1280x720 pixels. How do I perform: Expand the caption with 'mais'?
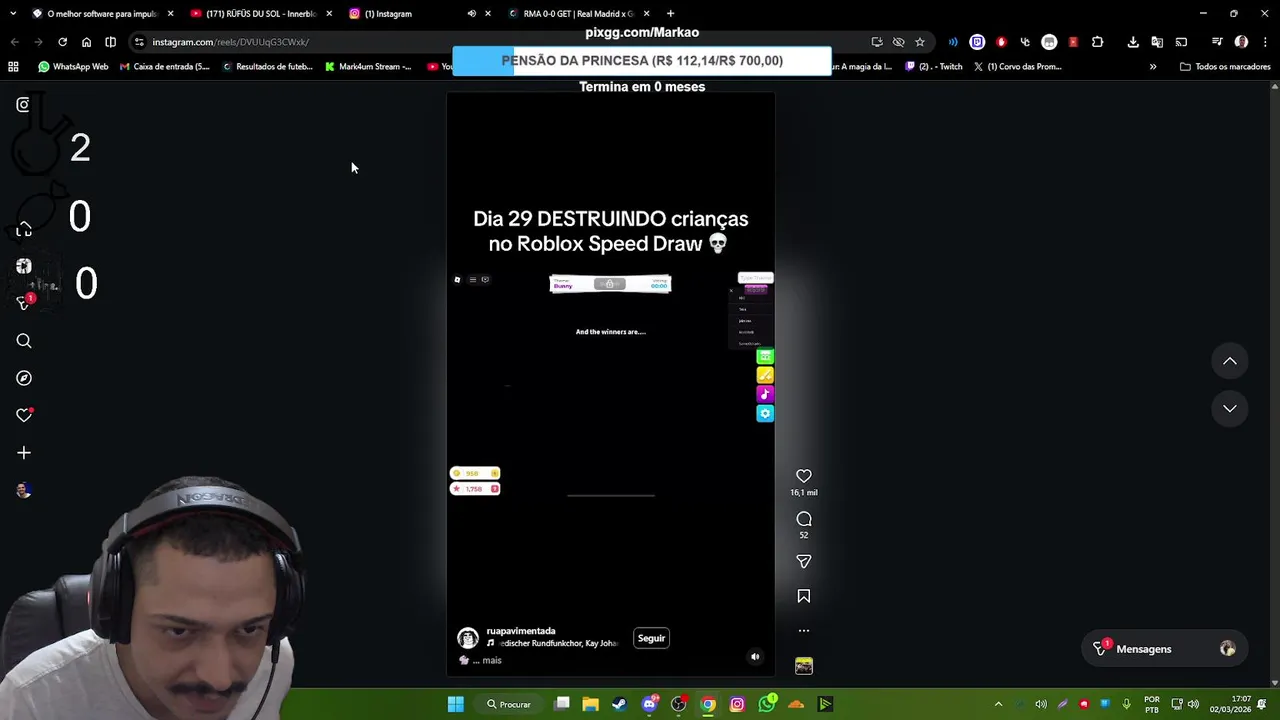(491, 660)
